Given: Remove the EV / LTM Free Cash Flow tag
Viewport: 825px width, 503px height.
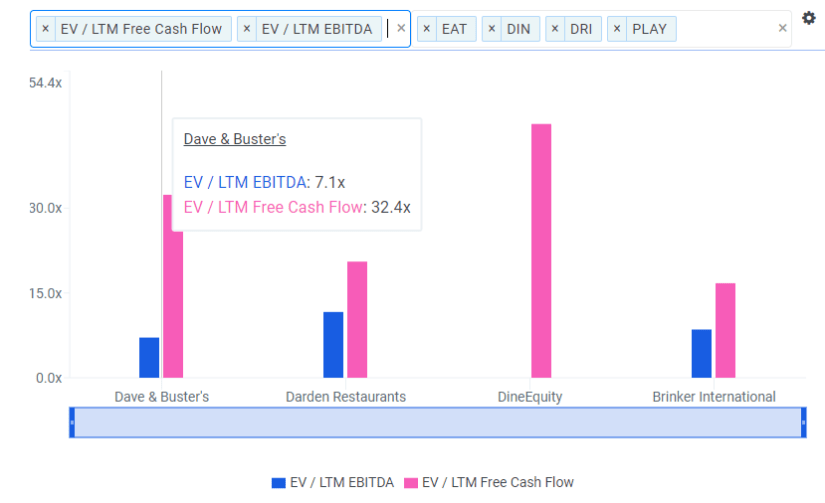Looking at the screenshot, I should tap(45, 29).
